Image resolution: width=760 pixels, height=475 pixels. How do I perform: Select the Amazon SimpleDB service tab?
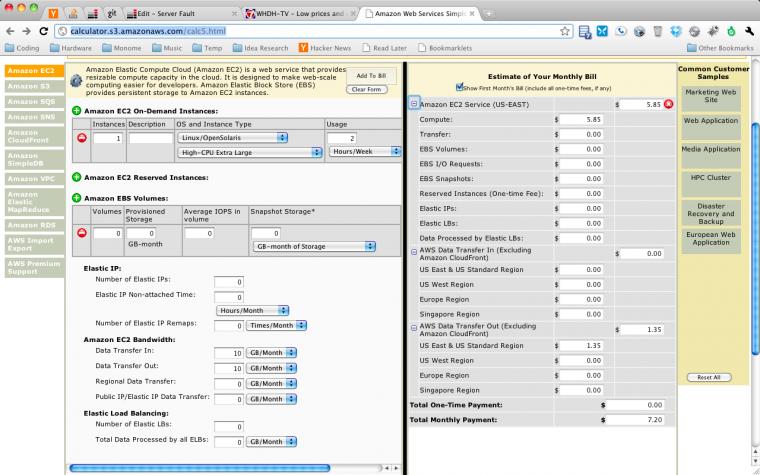click(34, 159)
